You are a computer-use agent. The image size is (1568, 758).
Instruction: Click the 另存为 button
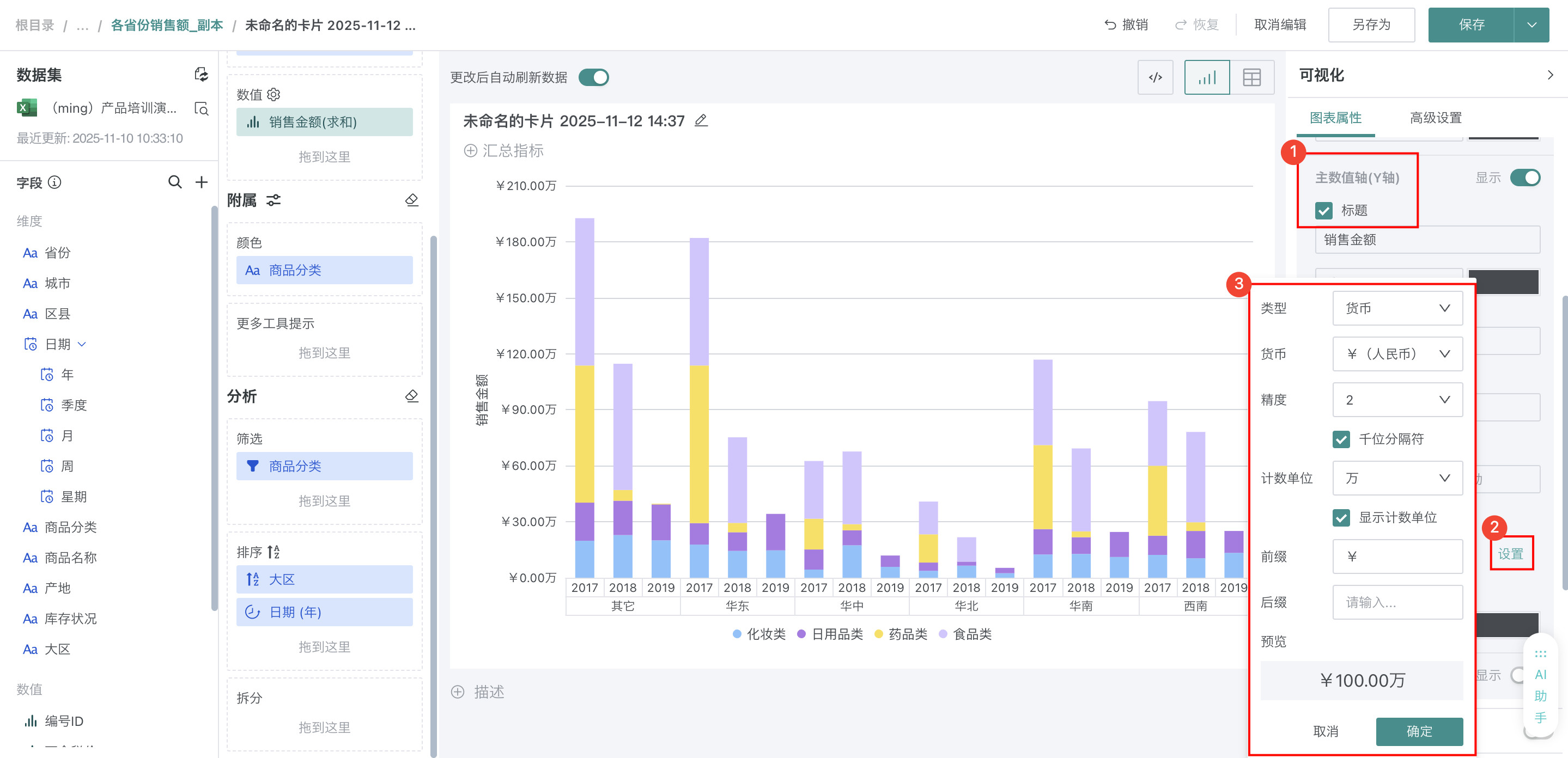click(x=1371, y=25)
